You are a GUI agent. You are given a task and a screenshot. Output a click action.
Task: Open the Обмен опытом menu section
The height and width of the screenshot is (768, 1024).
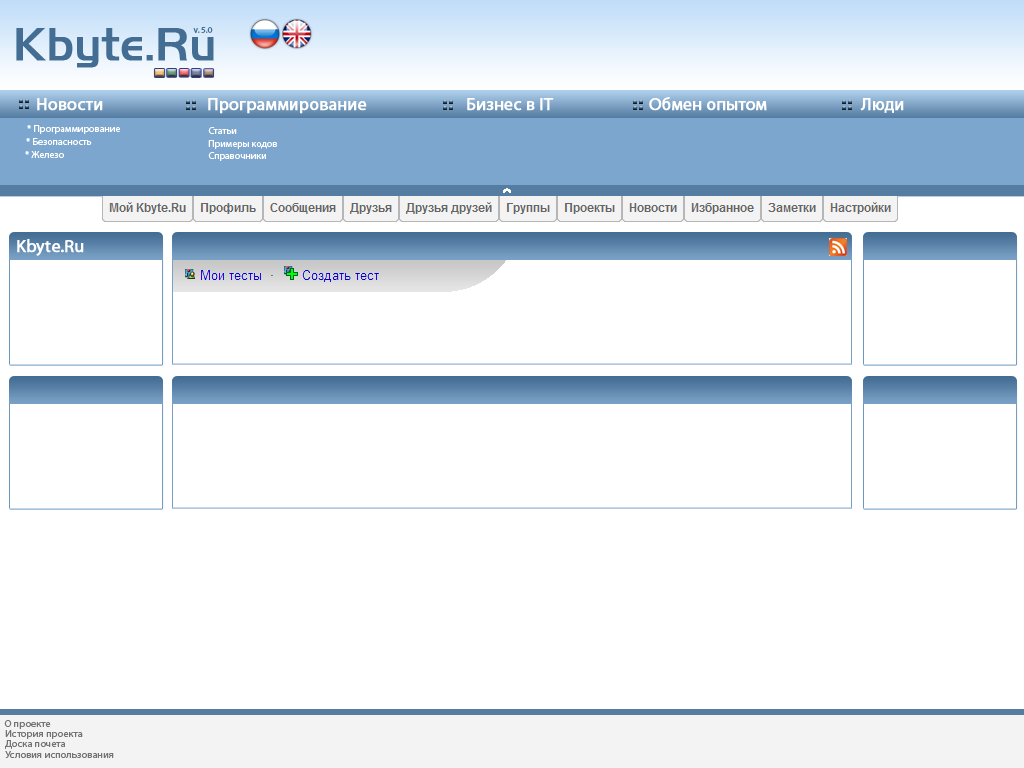click(x=708, y=104)
